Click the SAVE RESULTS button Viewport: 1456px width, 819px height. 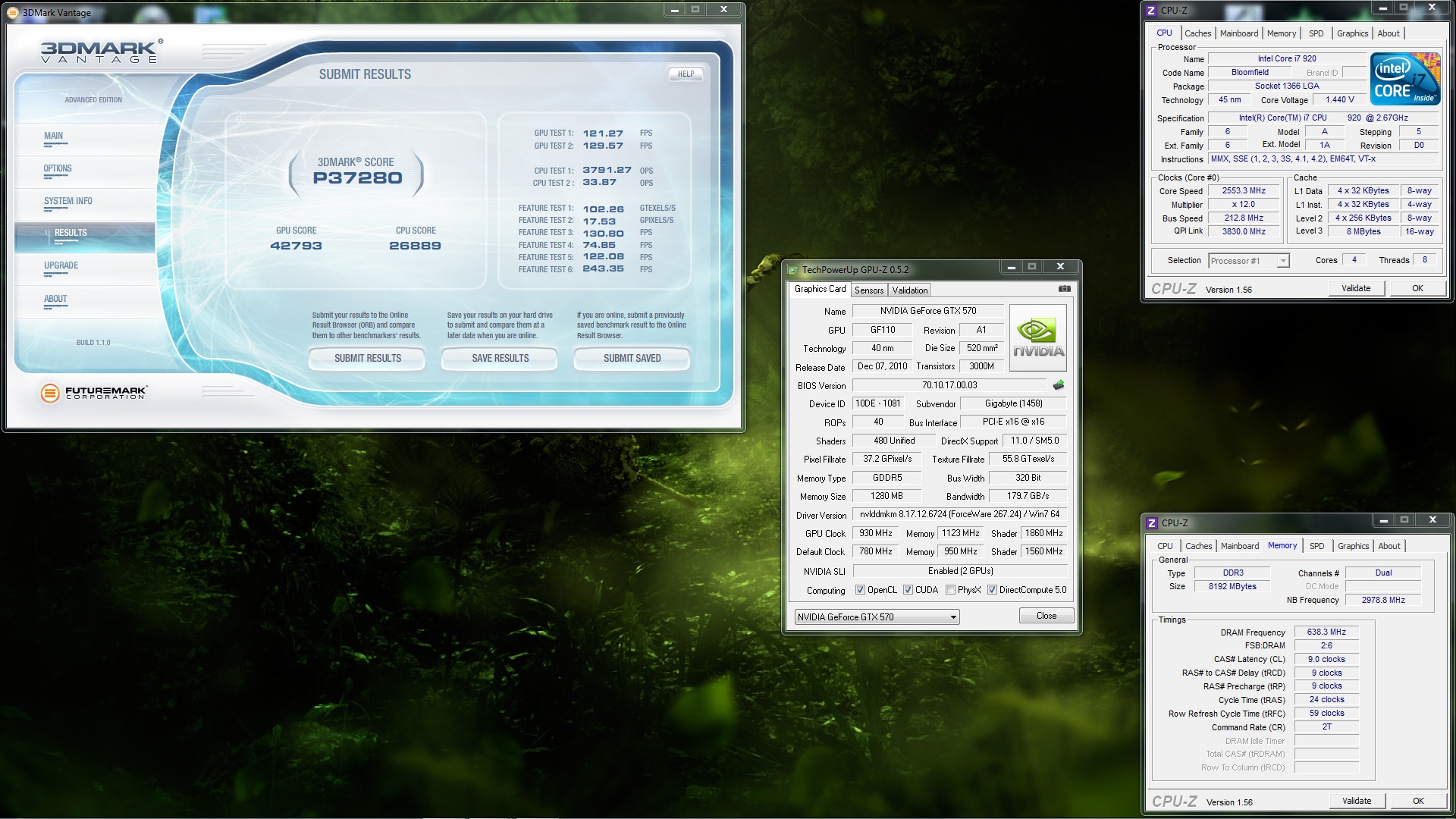500,359
